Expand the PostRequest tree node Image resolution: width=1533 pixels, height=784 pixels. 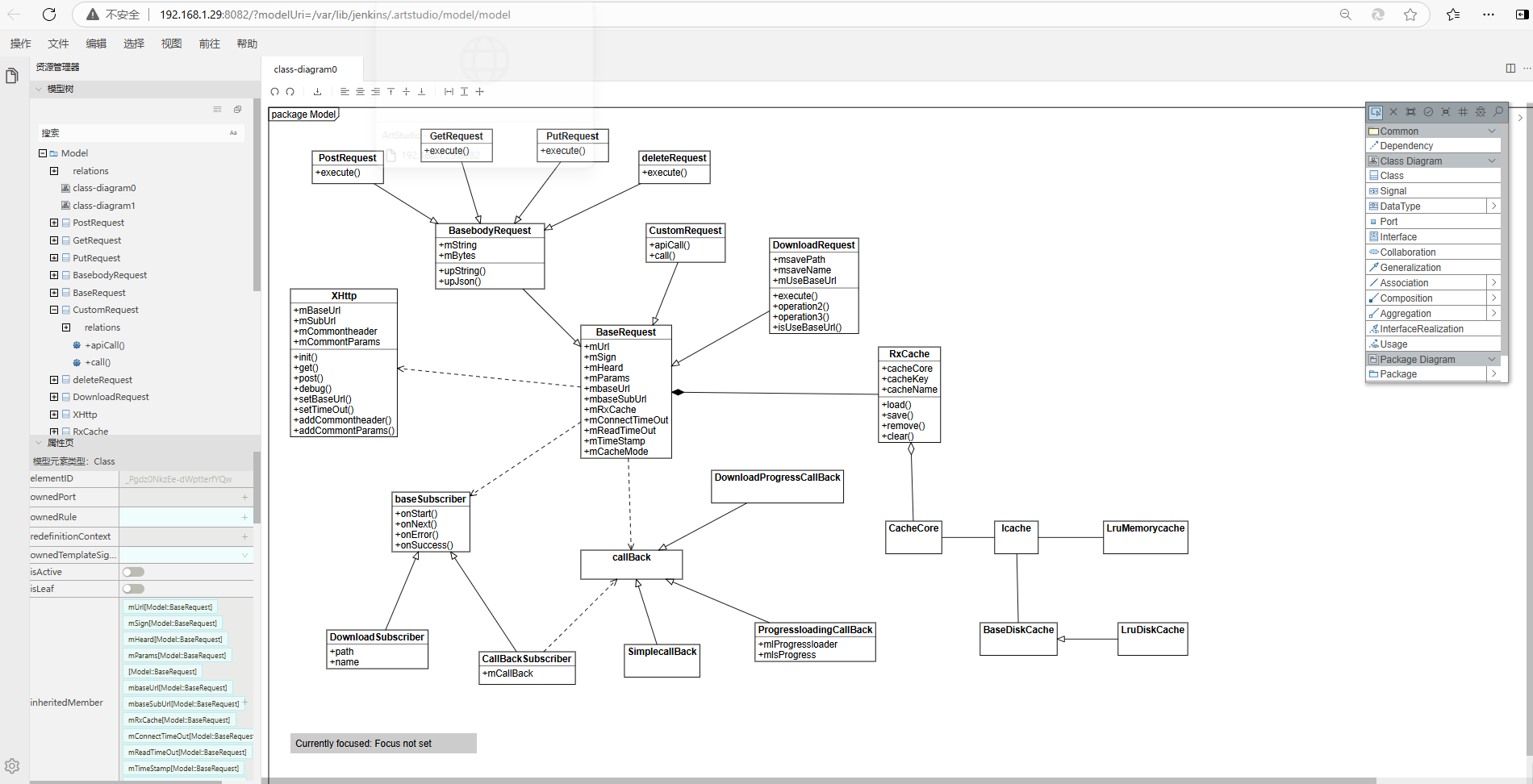(54, 223)
